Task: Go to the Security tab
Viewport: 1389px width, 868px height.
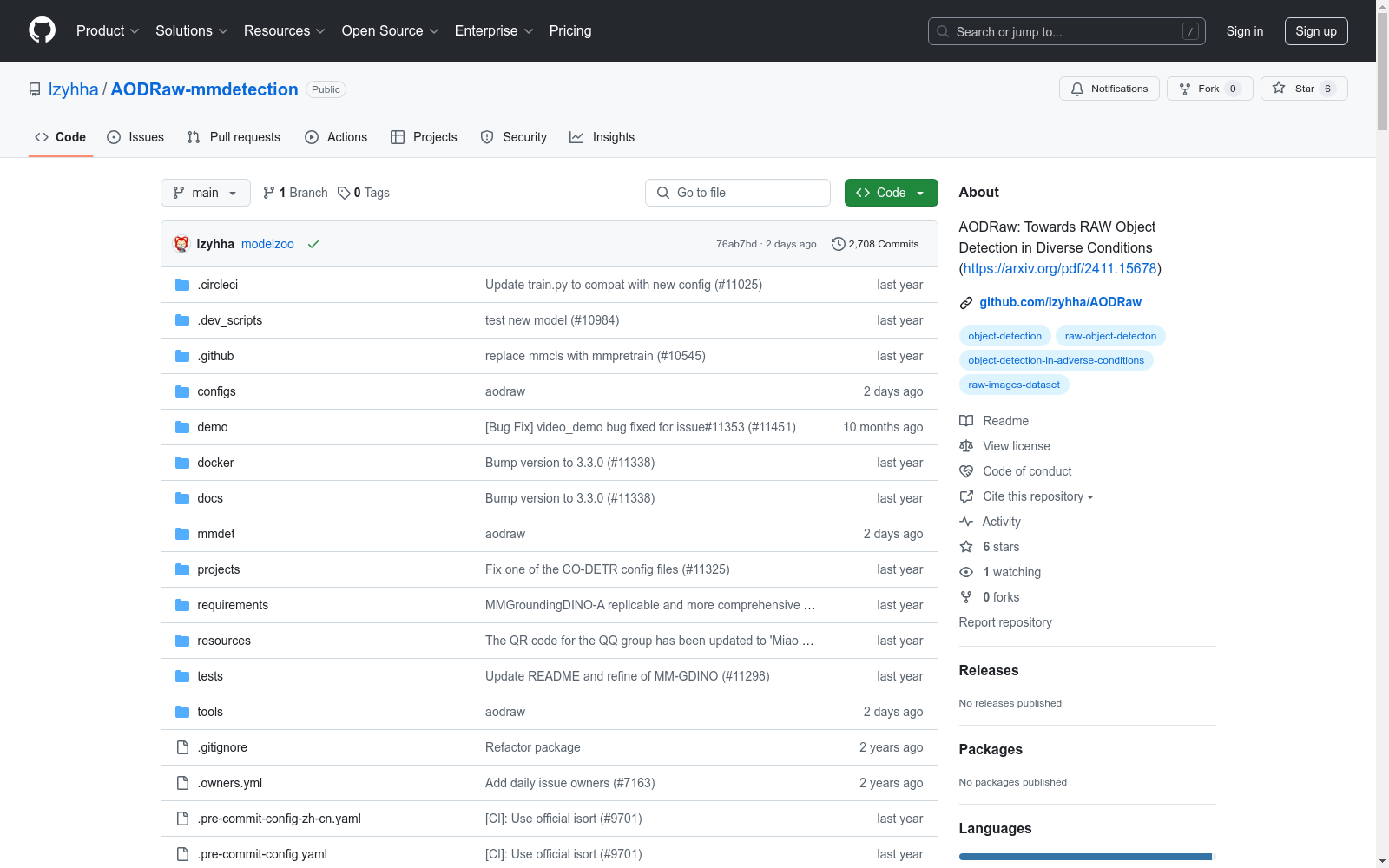Action: pyautogui.click(x=514, y=137)
